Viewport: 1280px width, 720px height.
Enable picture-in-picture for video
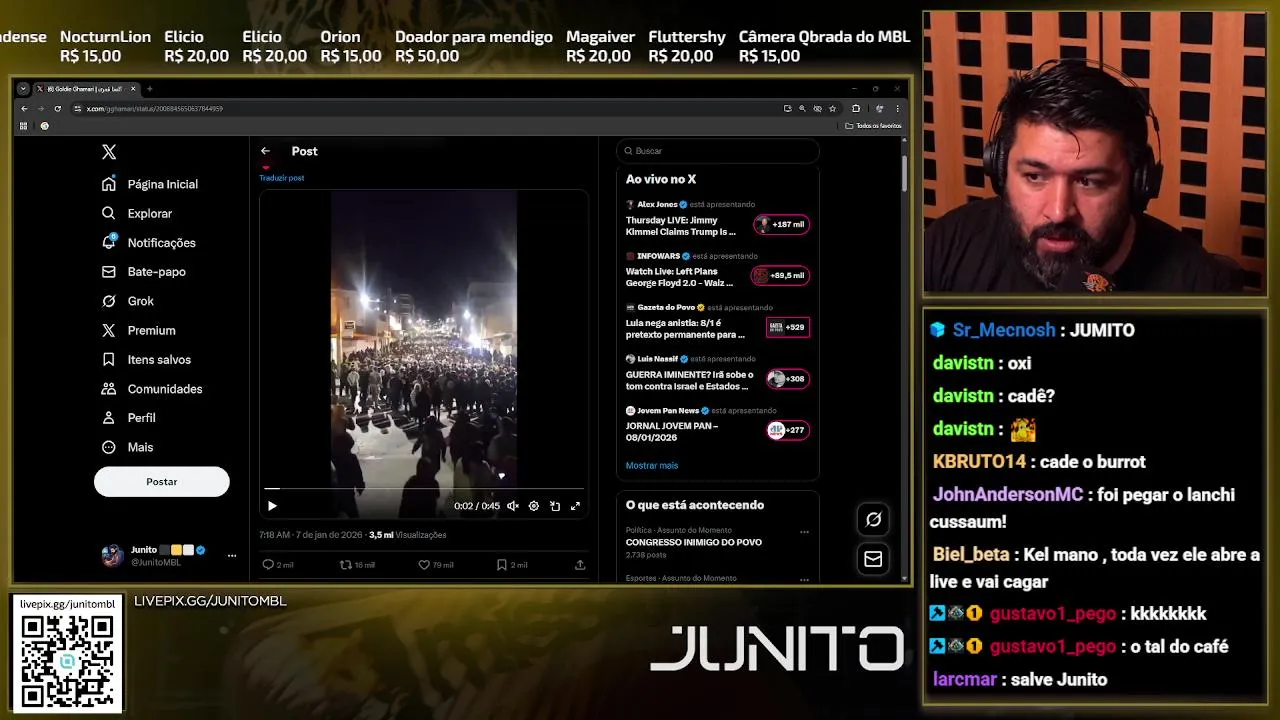click(x=555, y=506)
